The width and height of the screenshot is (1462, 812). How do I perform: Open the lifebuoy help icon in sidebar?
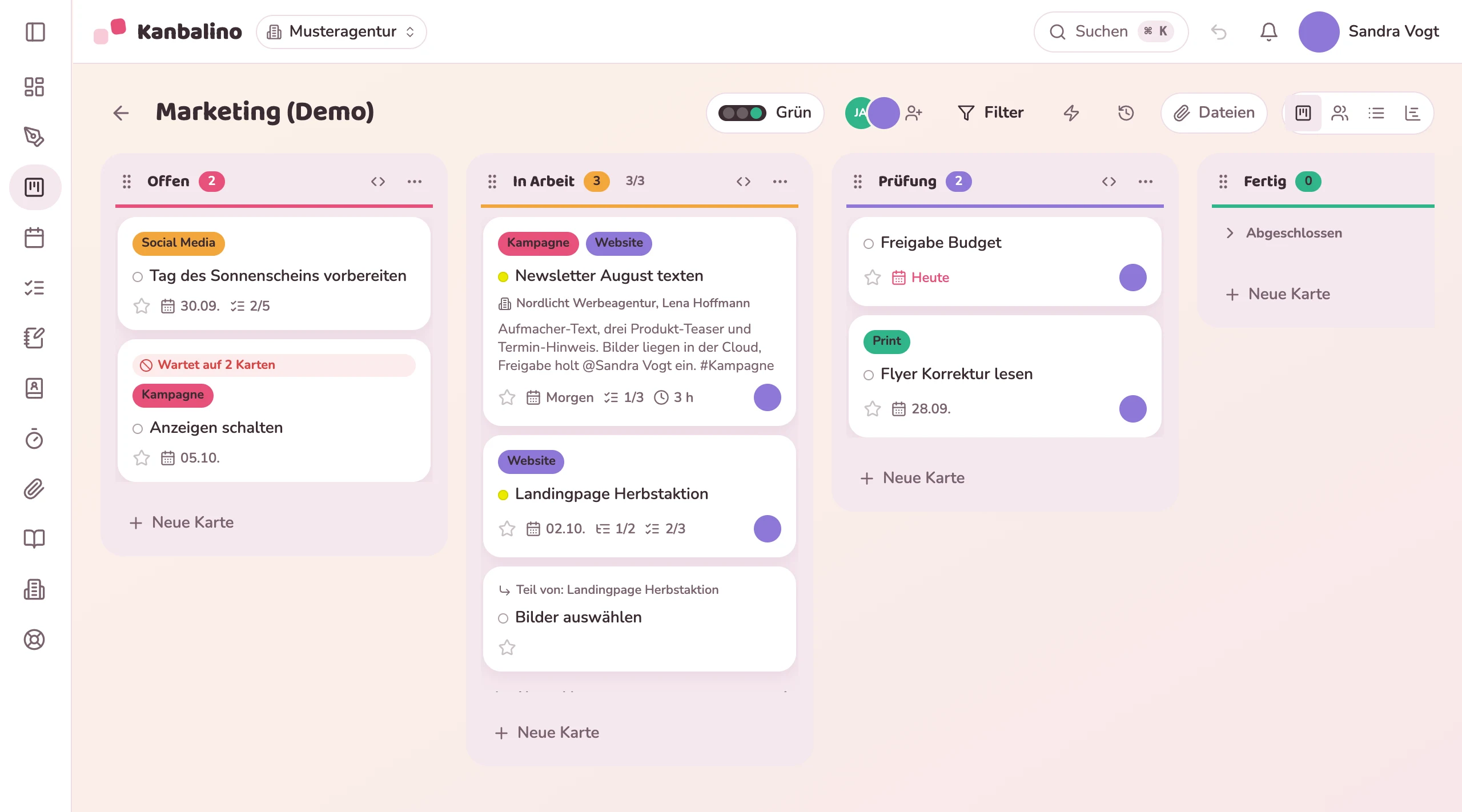click(x=34, y=640)
